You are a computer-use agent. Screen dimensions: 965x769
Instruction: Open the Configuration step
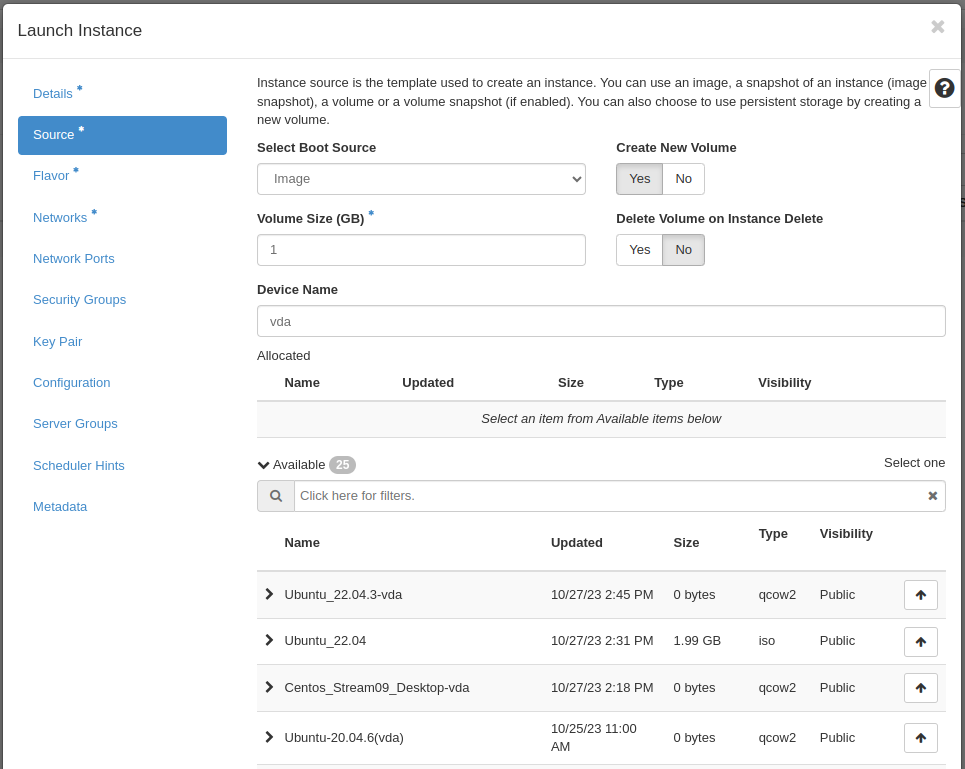[x=71, y=383]
